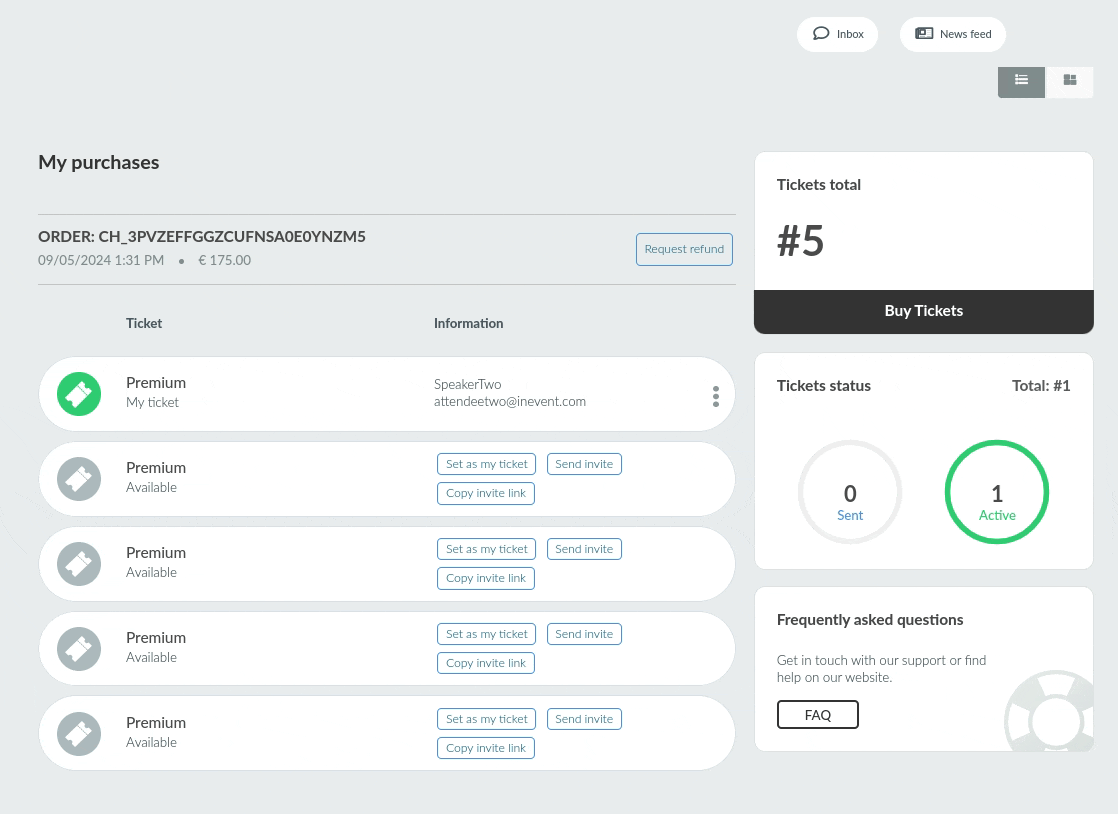Screen dimensions: 1118x814
Task: Click the Active tickets green circle
Action: [996, 493]
